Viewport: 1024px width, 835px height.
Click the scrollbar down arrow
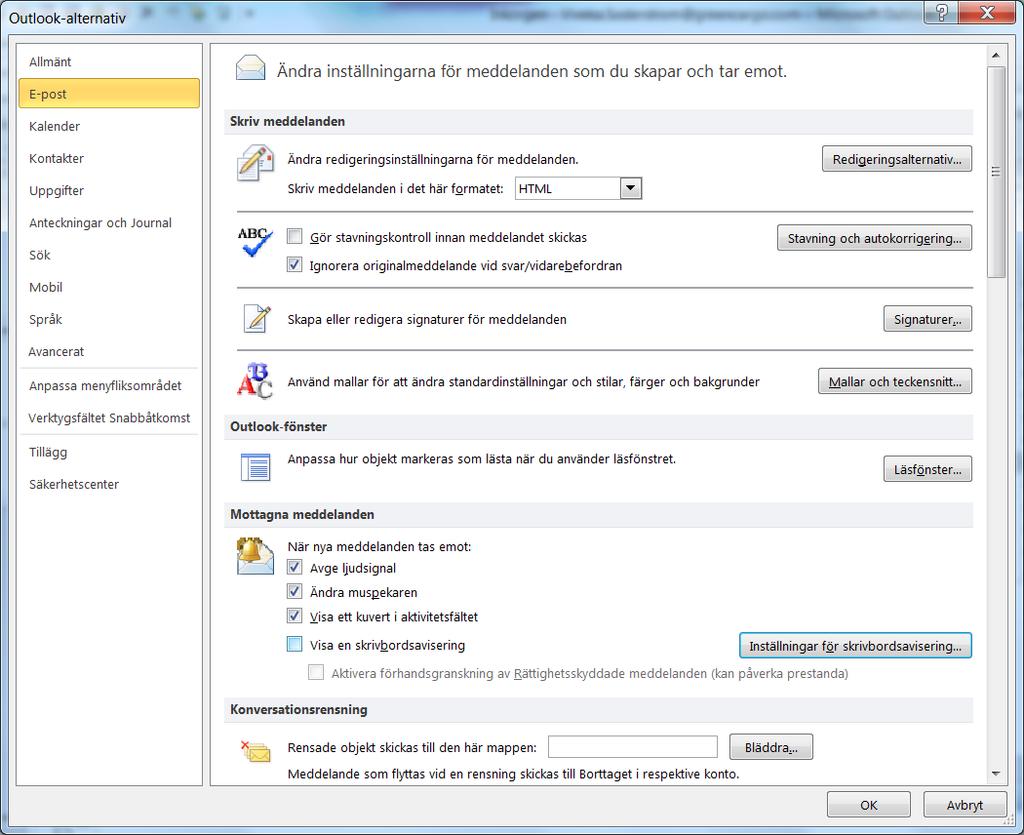tap(995, 774)
